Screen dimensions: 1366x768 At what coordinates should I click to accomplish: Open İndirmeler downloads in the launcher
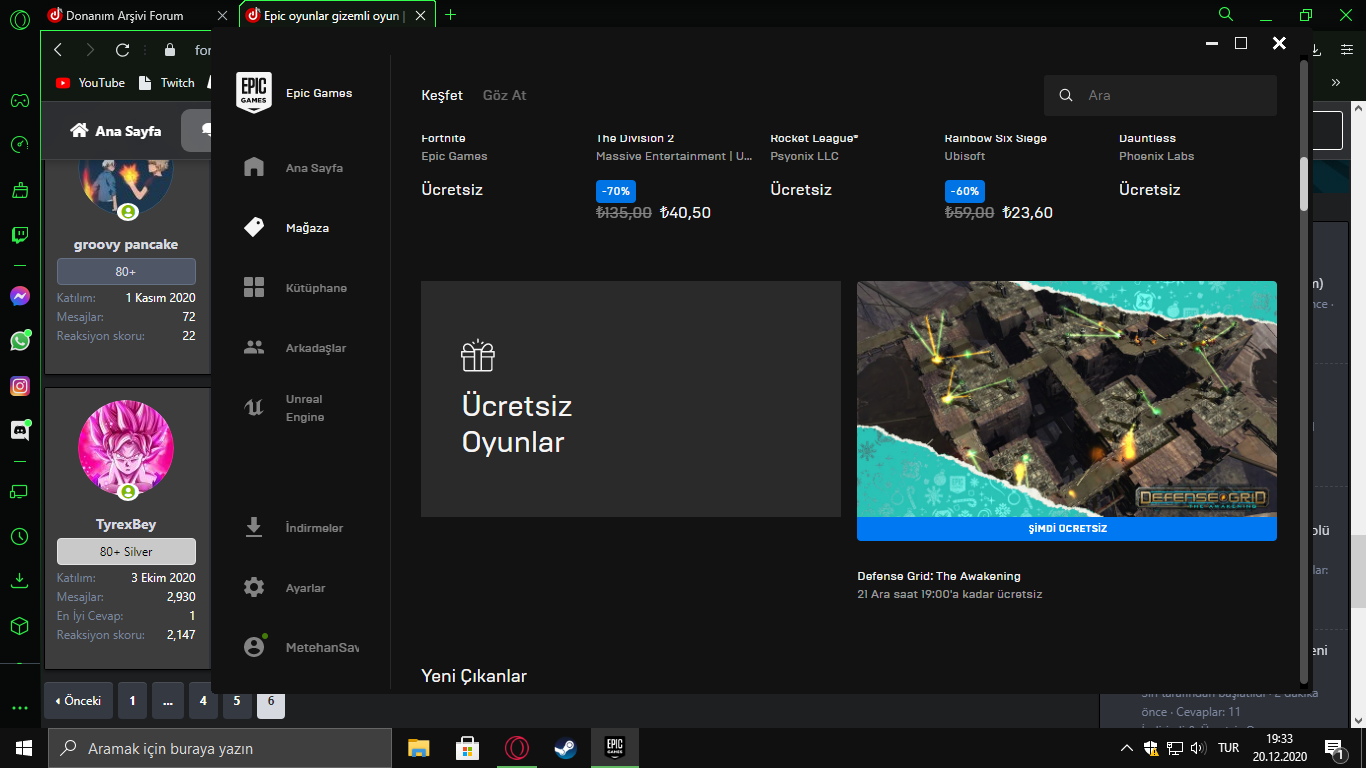pyautogui.click(x=293, y=528)
